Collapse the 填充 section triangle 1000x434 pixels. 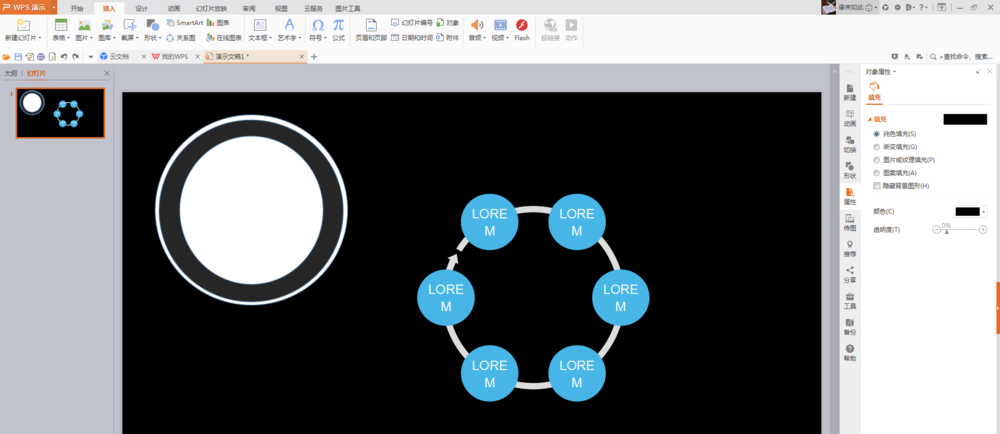pos(869,119)
